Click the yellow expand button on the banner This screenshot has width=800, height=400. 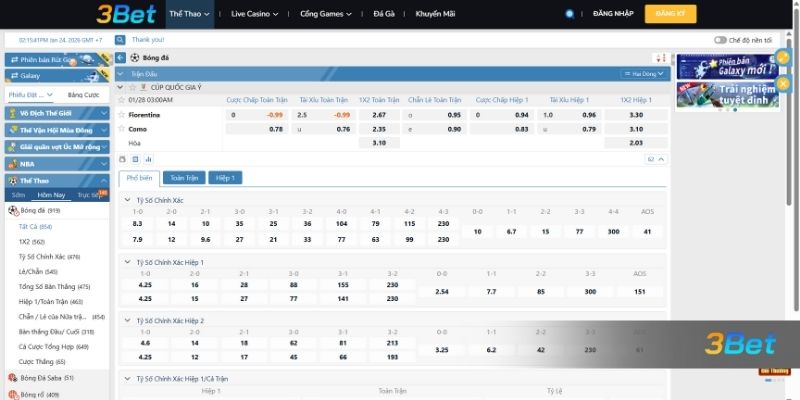pyautogui.click(x=783, y=57)
